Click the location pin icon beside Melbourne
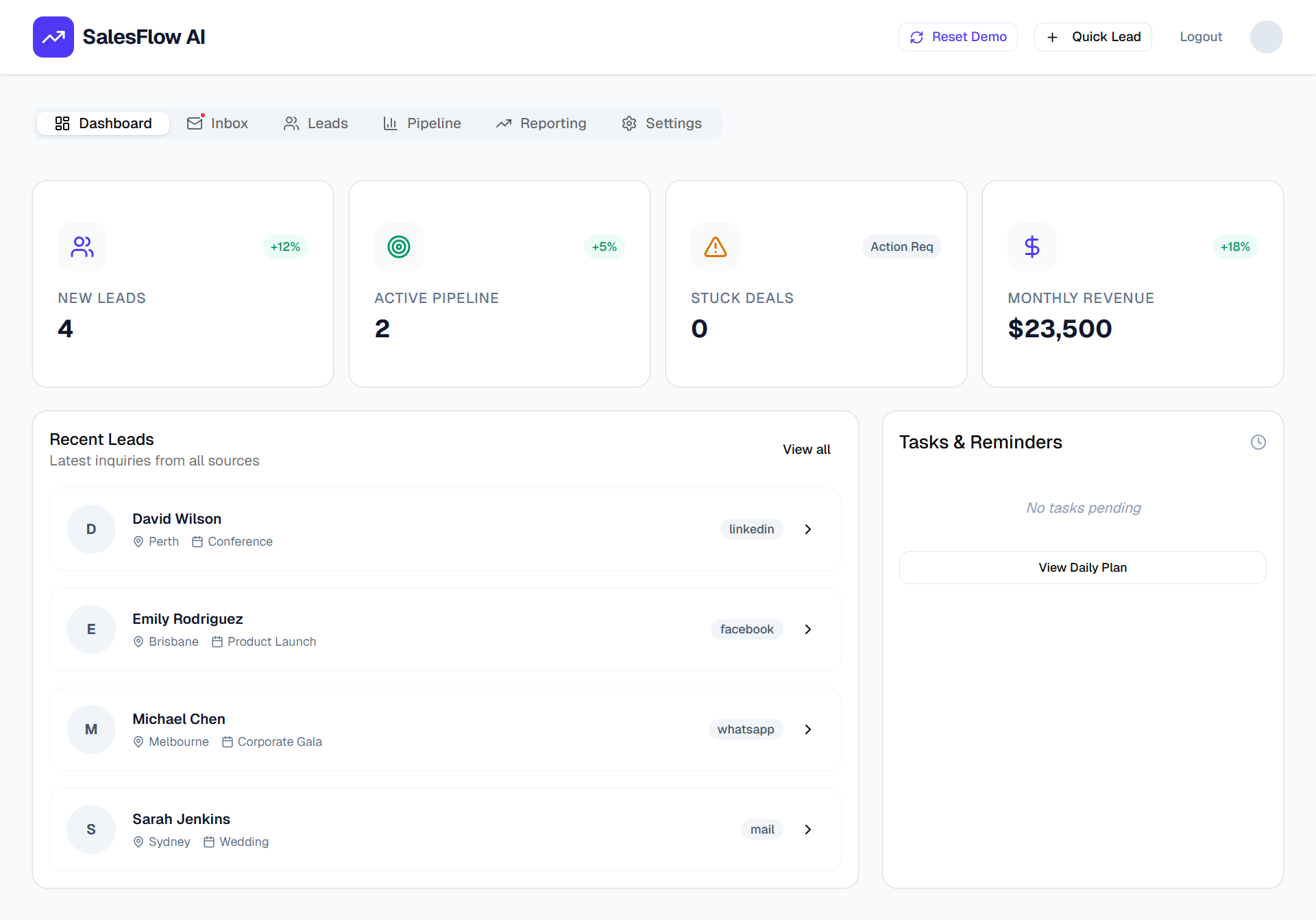The width and height of the screenshot is (1316, 920). pyautogui.click(x=138, y=742)
